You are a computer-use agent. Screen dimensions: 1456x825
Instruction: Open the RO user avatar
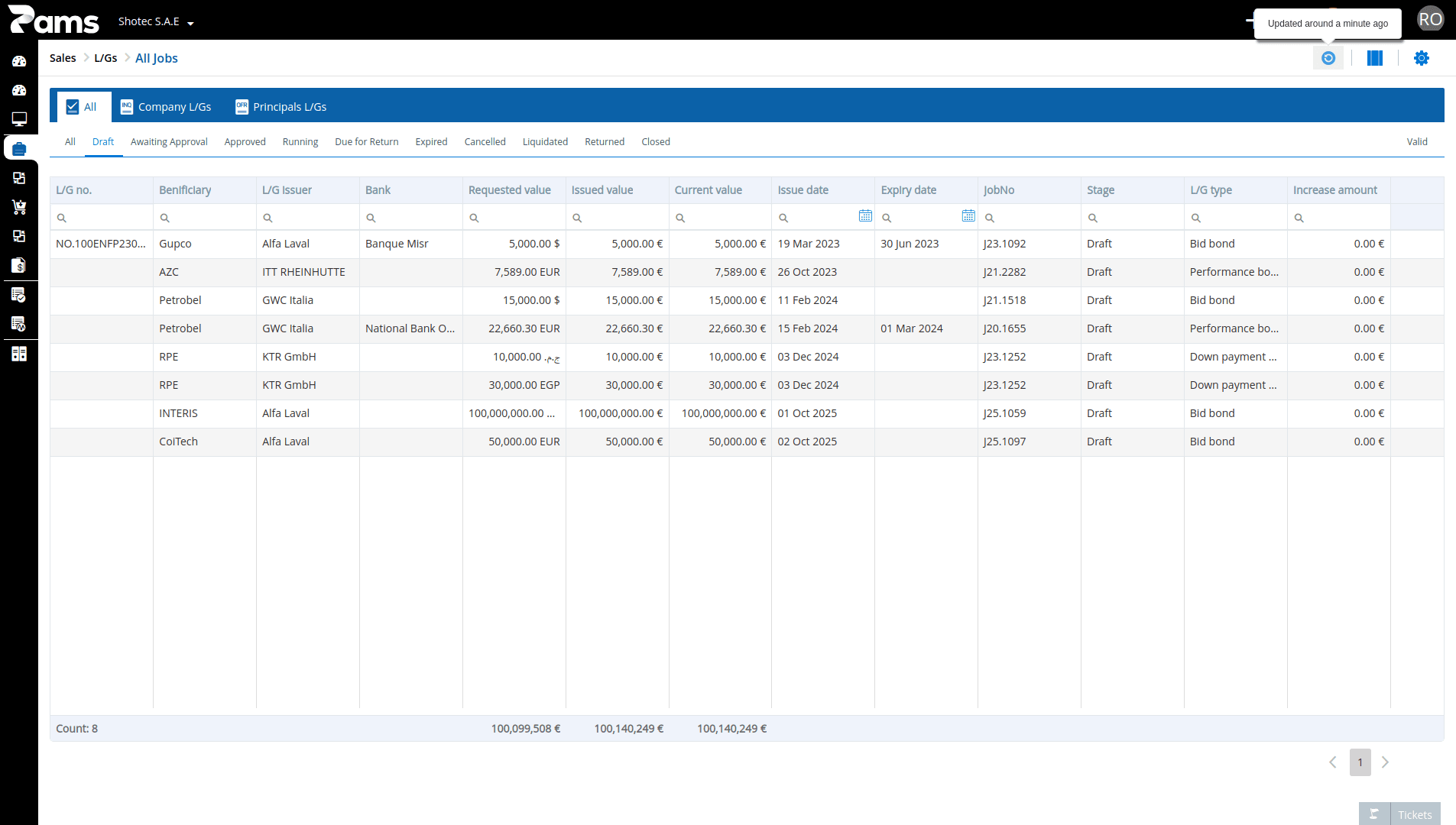1431,19
